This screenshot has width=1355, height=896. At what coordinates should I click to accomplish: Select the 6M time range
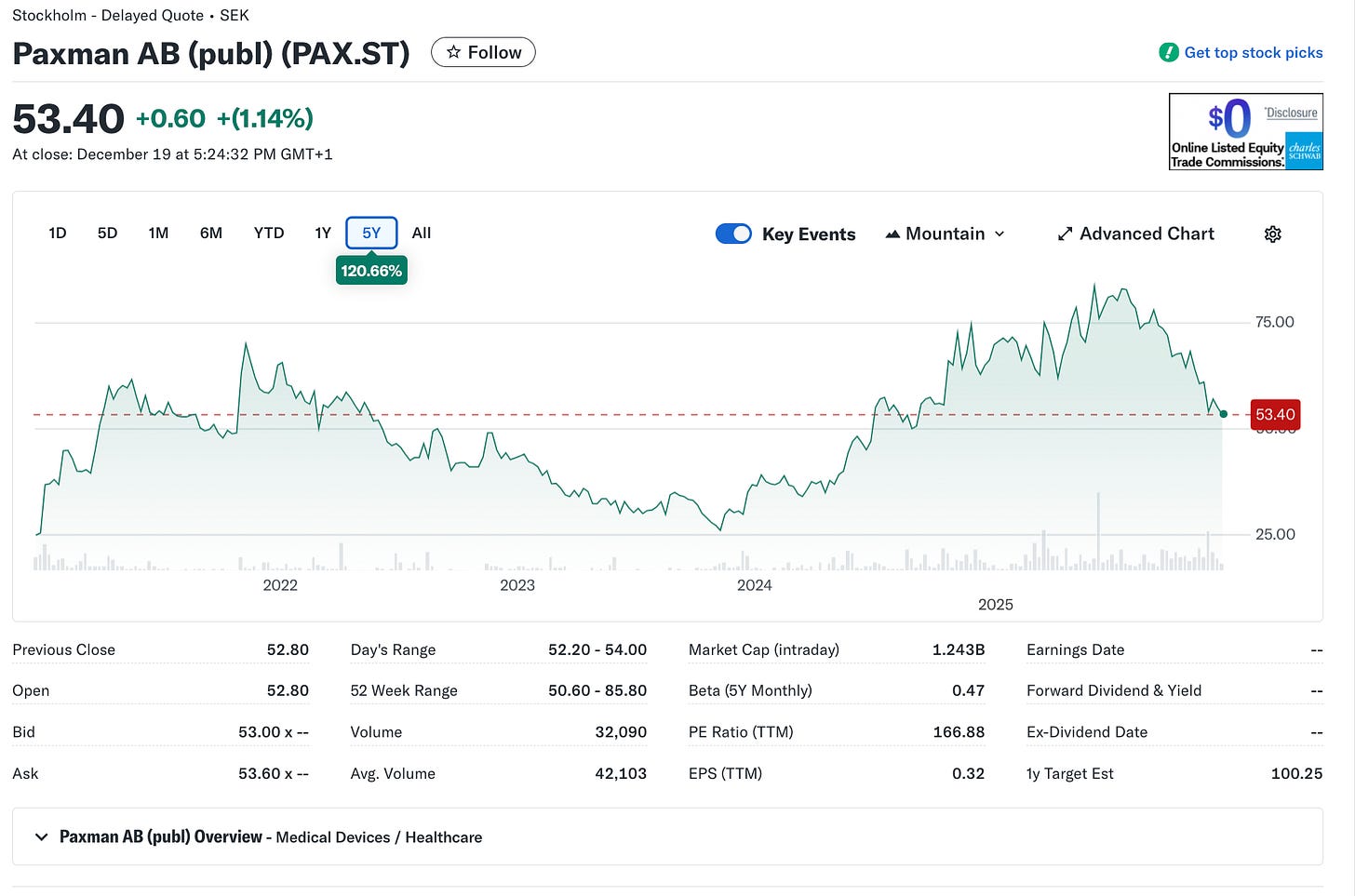tap(211, 233)
